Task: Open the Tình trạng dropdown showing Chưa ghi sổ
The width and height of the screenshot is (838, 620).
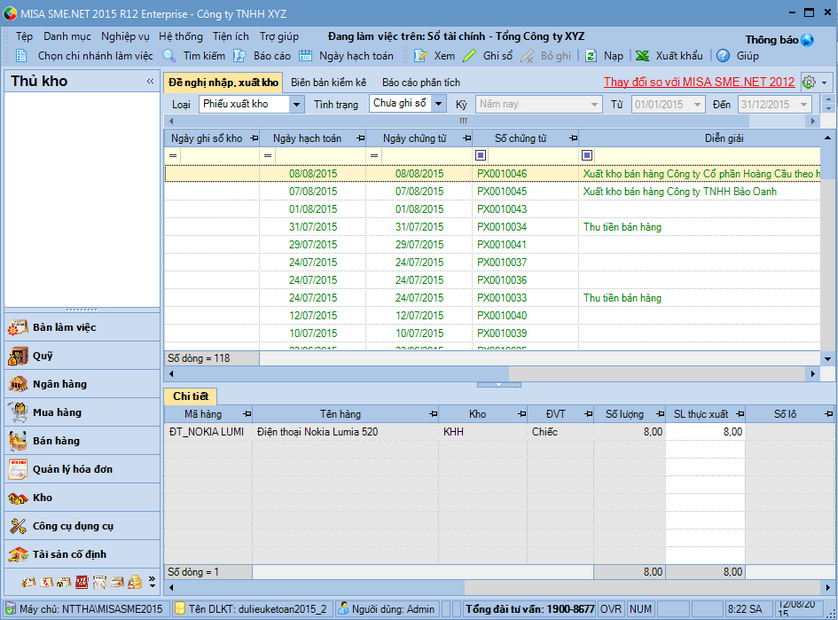Action: coord(438,103)
